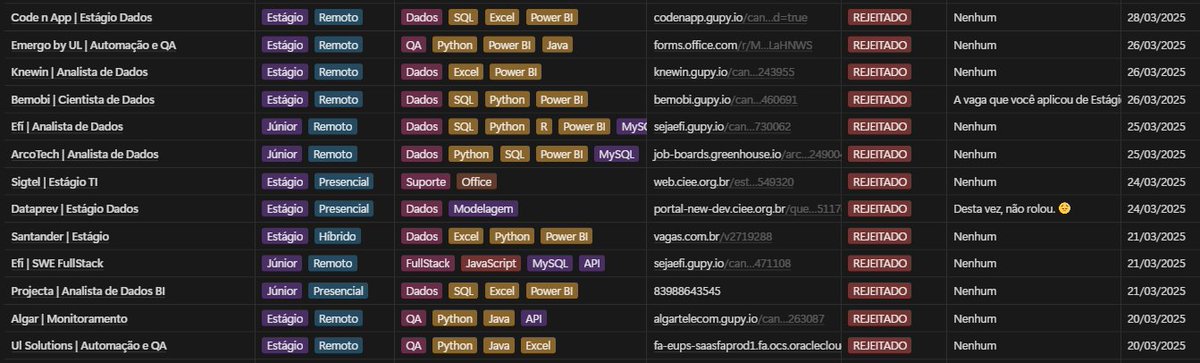Select the Nenhum cell in the Santander row

tap(975, 236)
